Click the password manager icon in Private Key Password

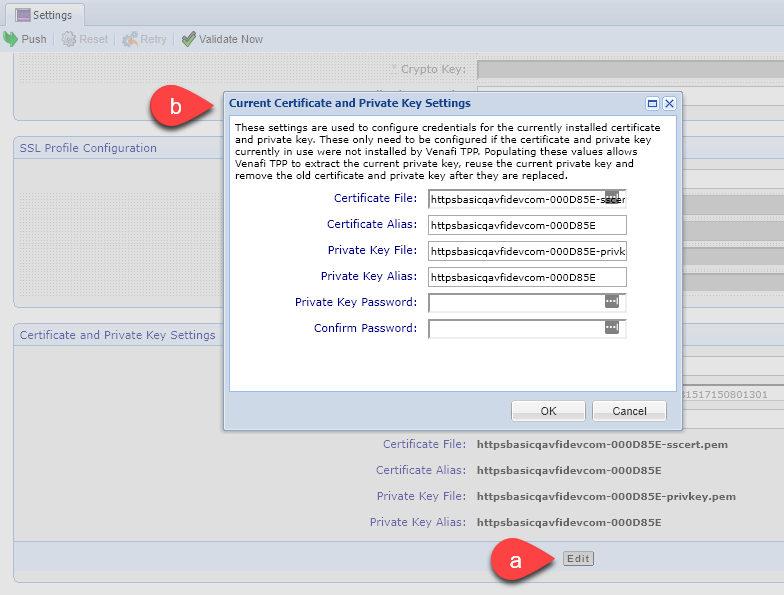point(612,302)
